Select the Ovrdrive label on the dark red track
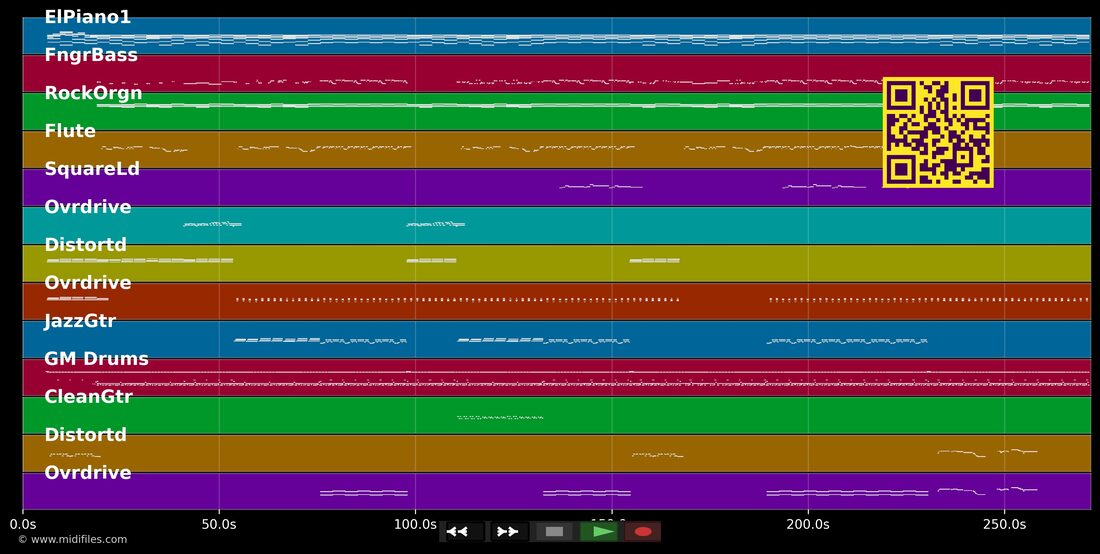Viewport: 1100px width, 554px height. (88, 283)
